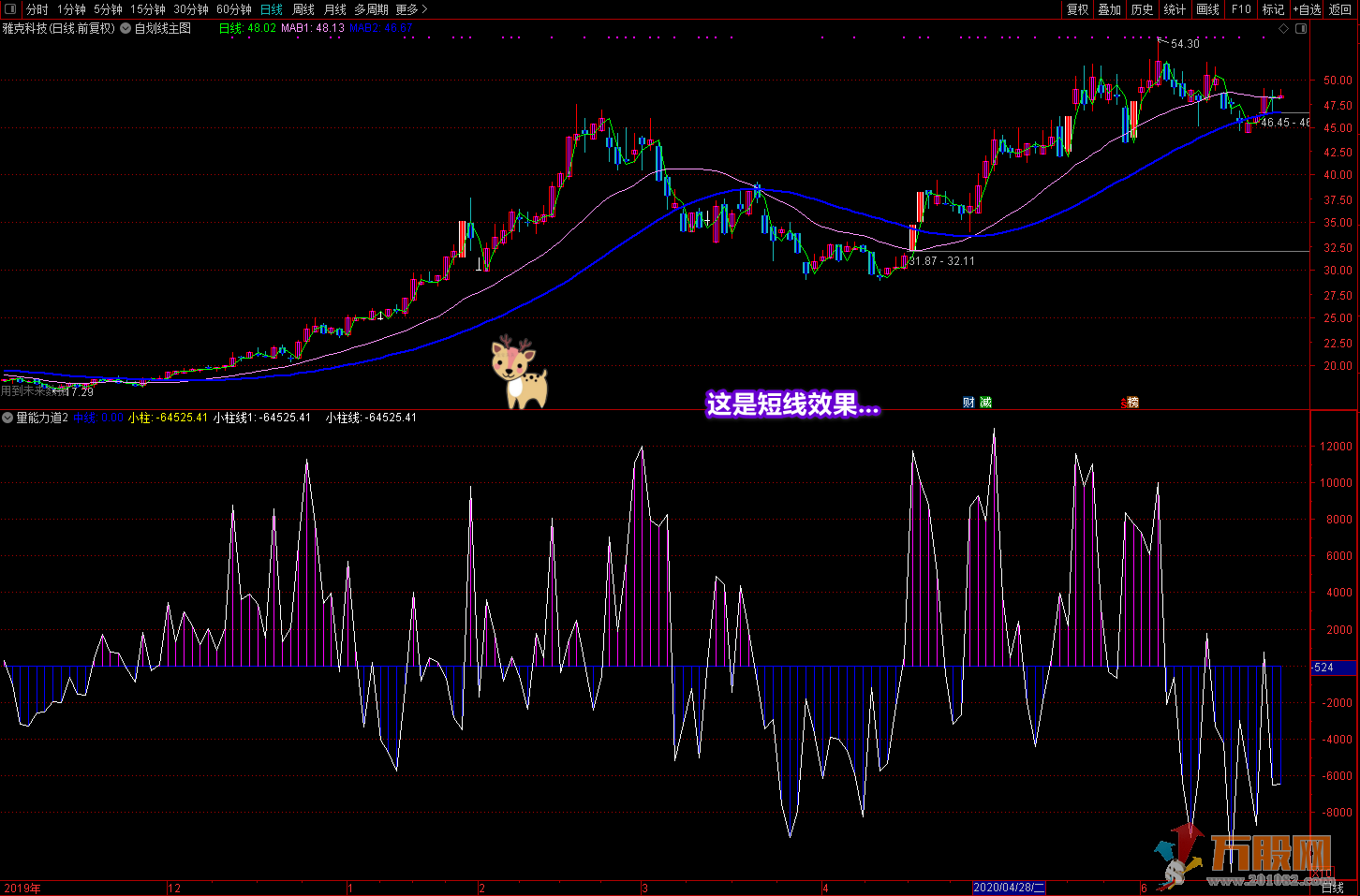
Task: Toggle the left sidebar panel icon
Action: click(x=10, y=9)
